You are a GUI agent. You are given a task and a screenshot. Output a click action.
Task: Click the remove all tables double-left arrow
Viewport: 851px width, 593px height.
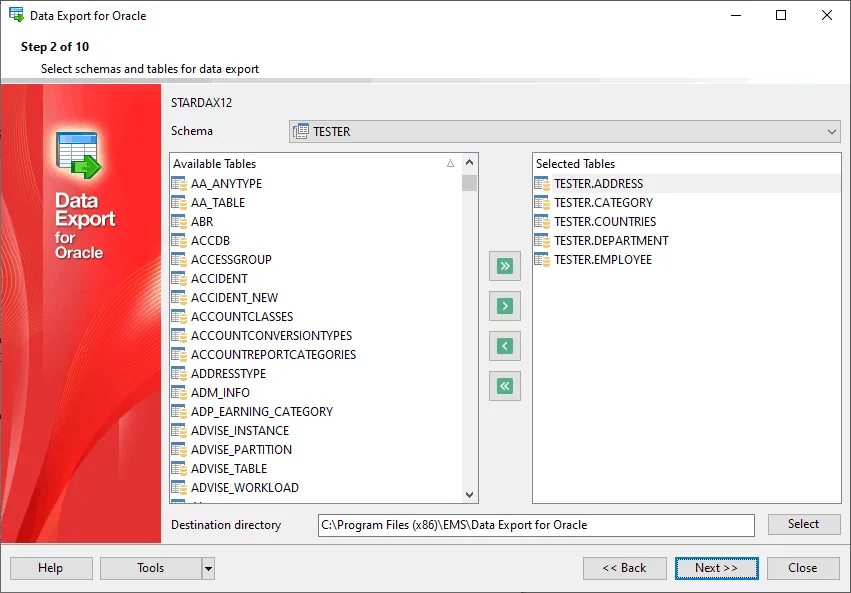click(505, 386)
